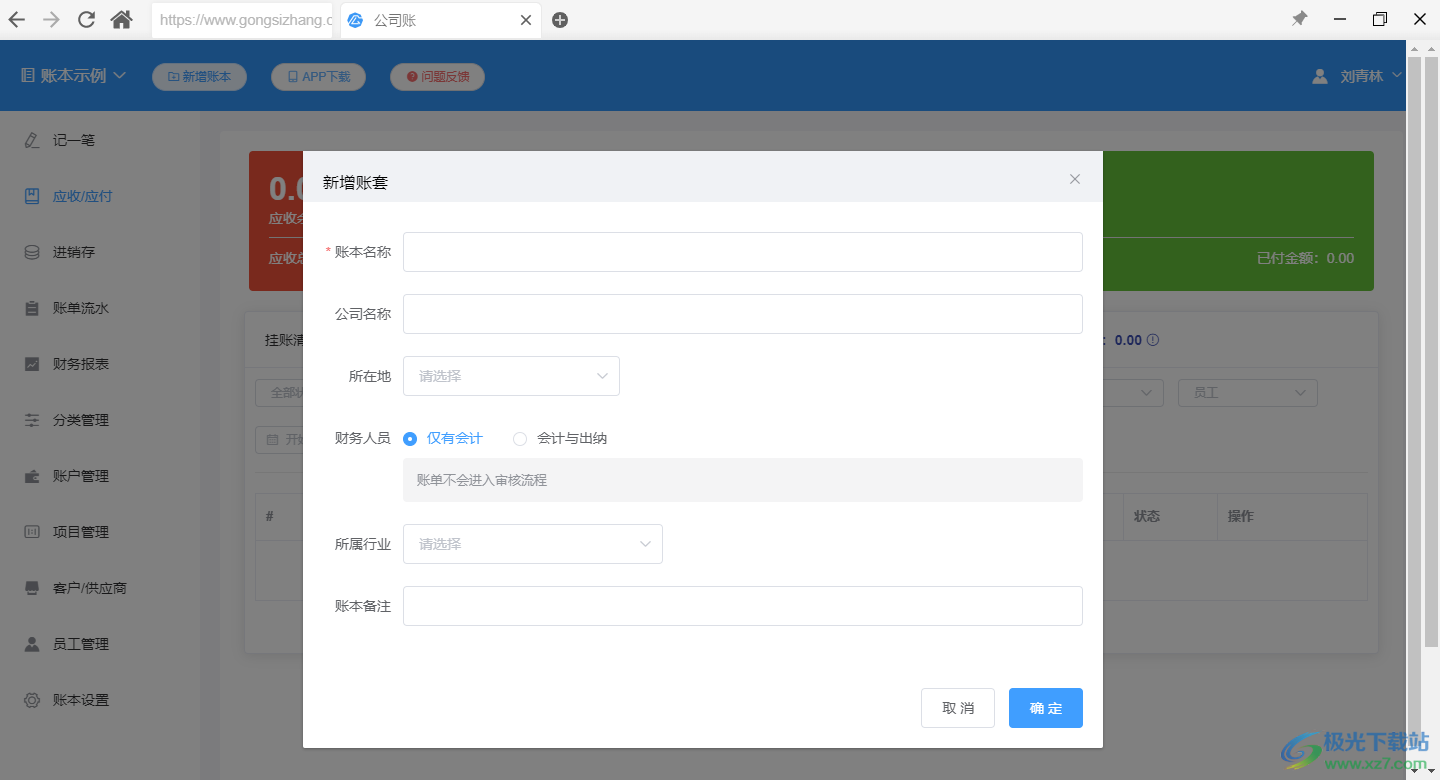
Task: Close the 新增账套 dialog with X
Action: point(1075,179)
